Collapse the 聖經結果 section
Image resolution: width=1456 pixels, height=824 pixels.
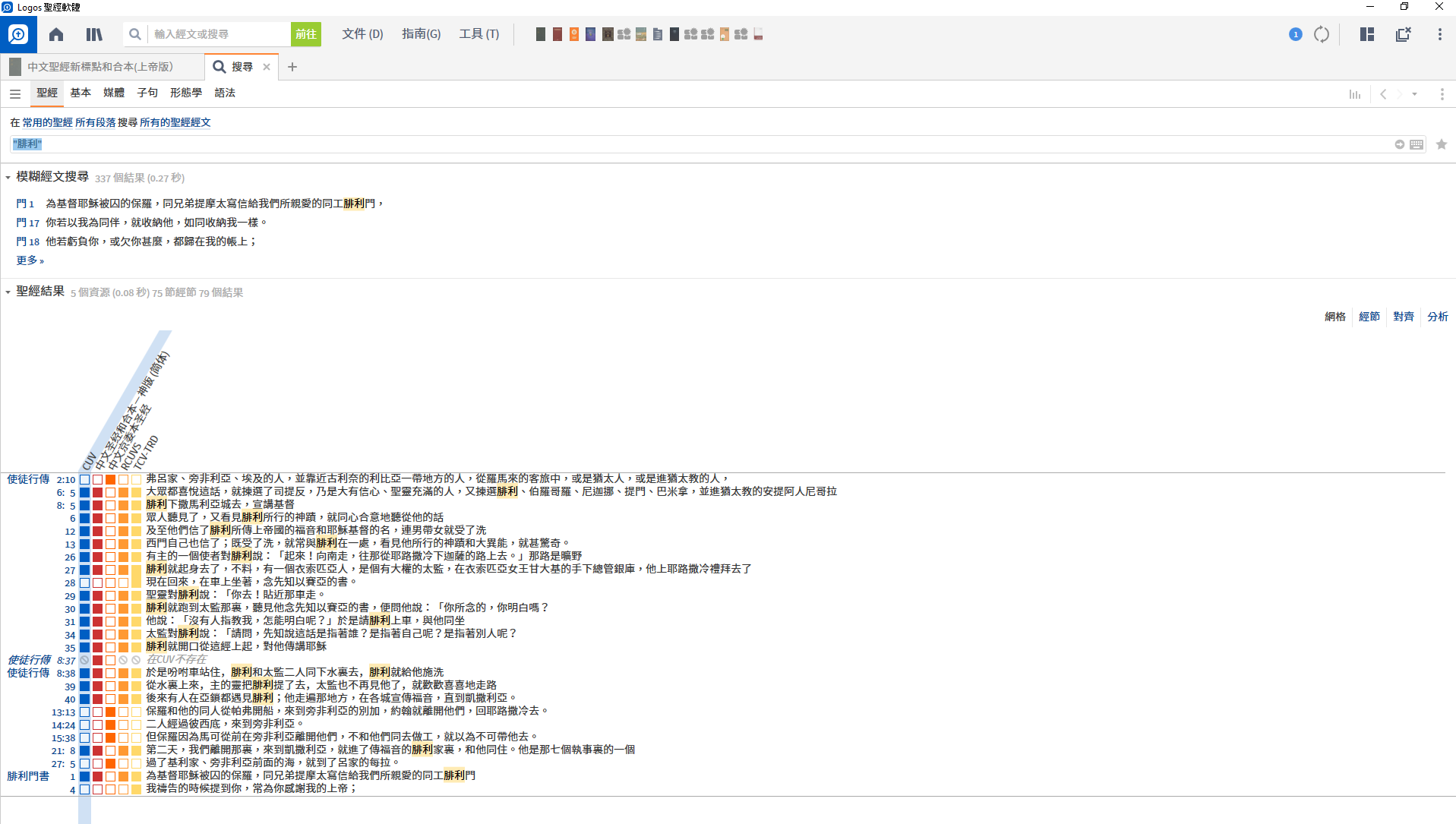tap(8, 292)
